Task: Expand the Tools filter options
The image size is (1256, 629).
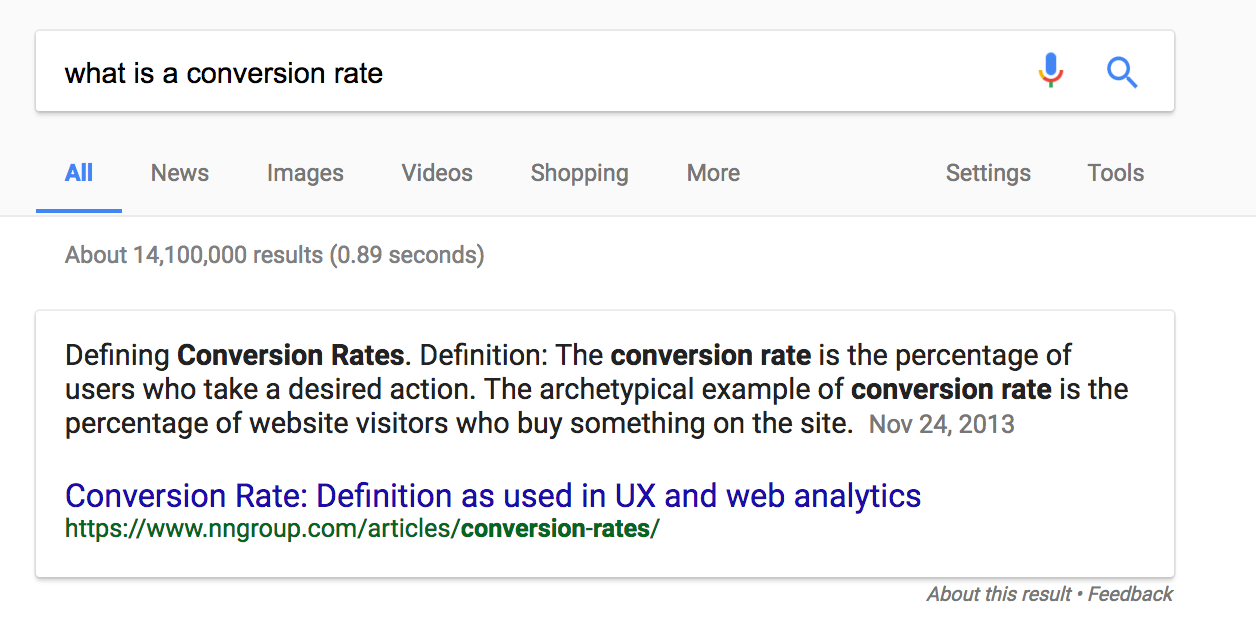Action: coord(1116,173)
